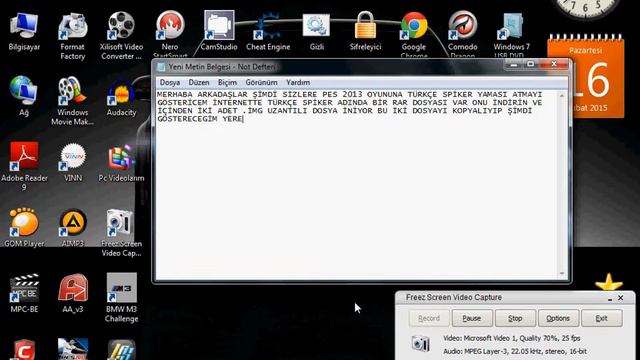
Task: Select the AIMP3 shortcut icon
Action: coord(73,223)
